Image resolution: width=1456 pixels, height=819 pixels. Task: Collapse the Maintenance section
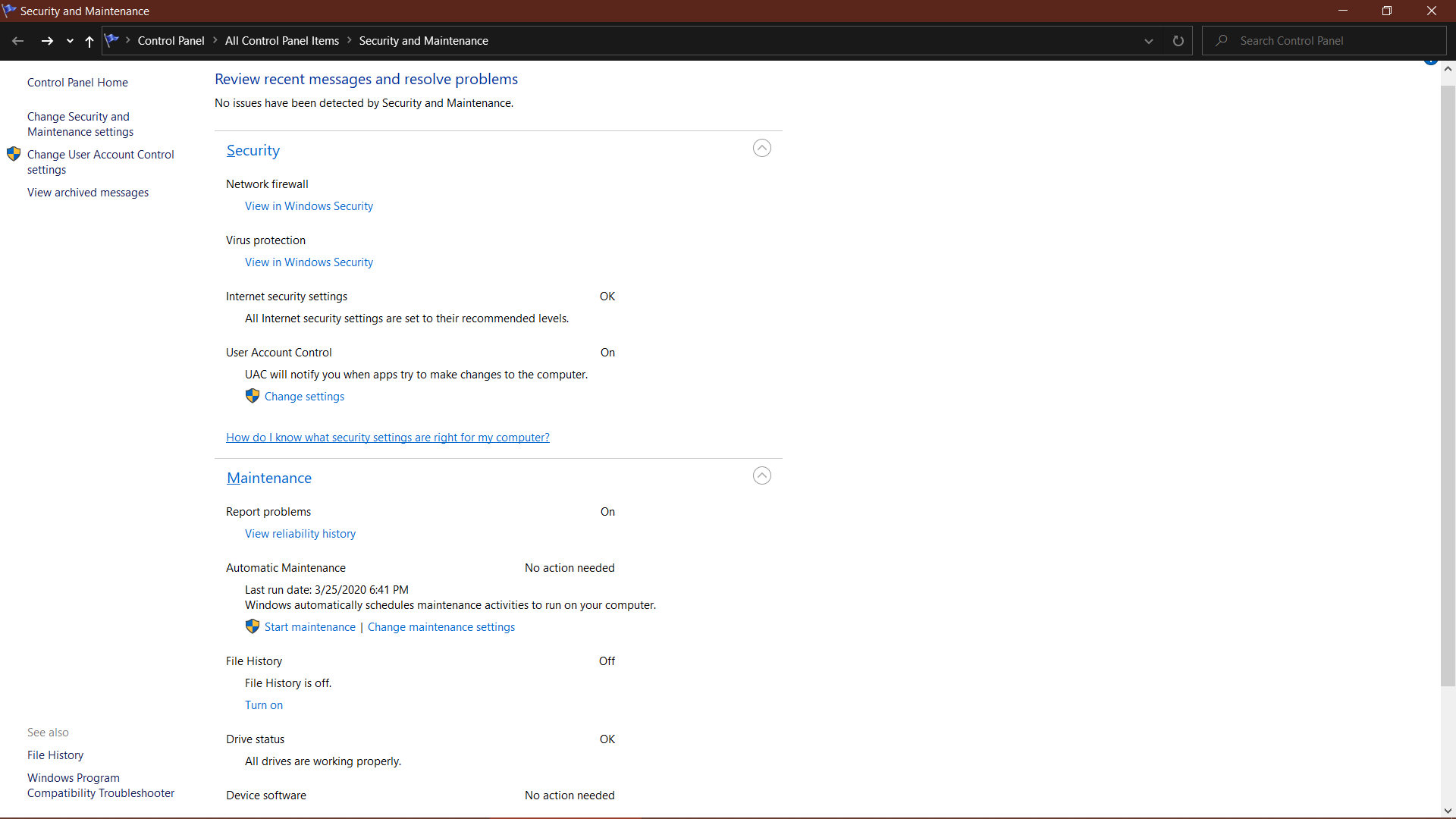coord(762,475)
